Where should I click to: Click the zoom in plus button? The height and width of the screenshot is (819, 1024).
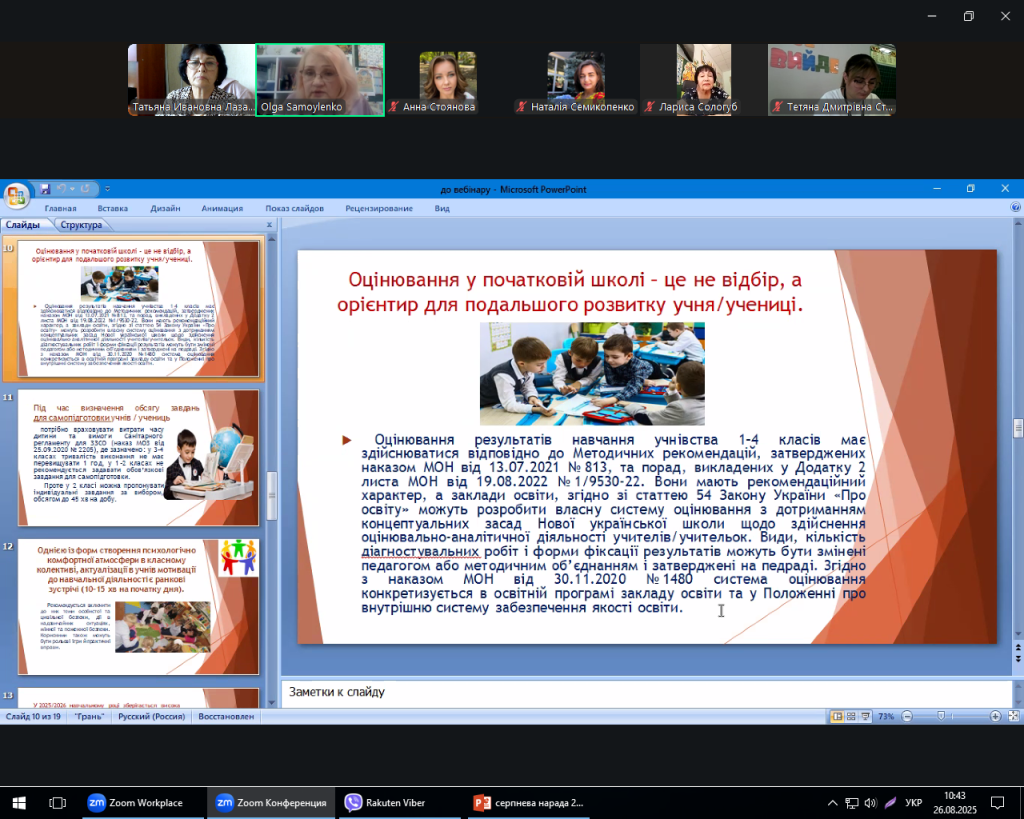pyautogui.click(x=995, y=716)
